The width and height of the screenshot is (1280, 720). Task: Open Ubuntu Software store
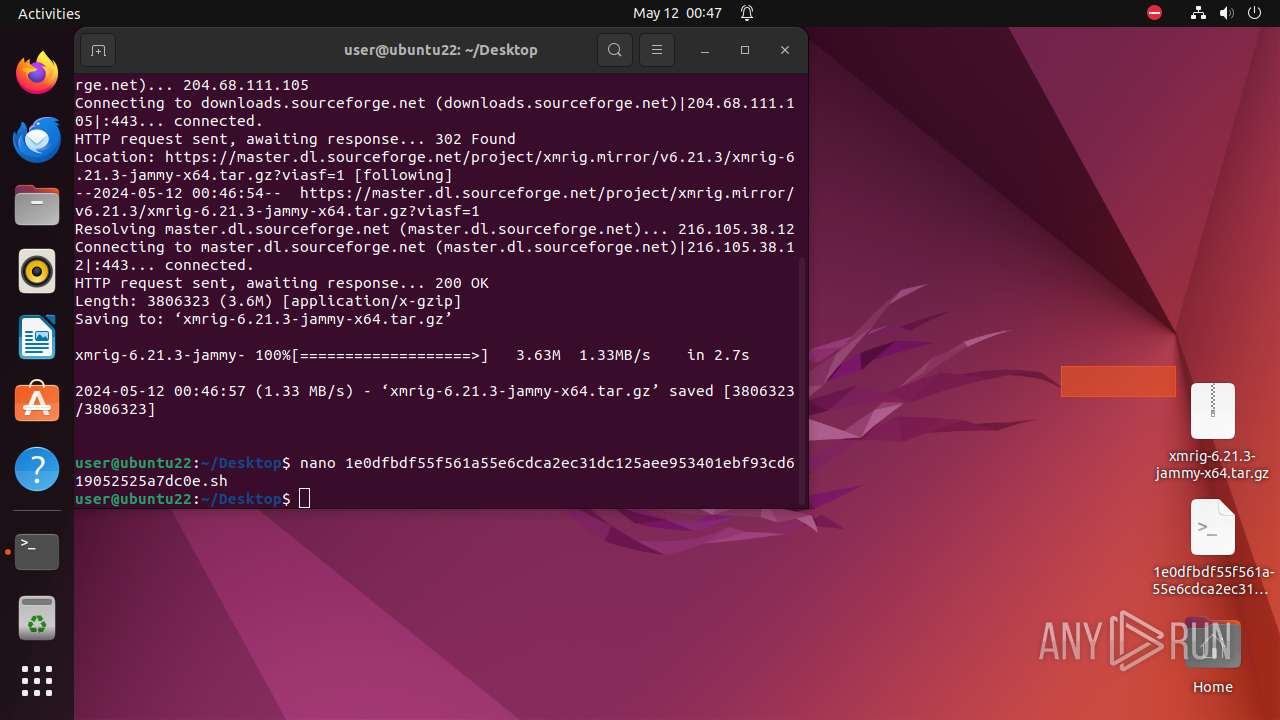tap(37, 402)
